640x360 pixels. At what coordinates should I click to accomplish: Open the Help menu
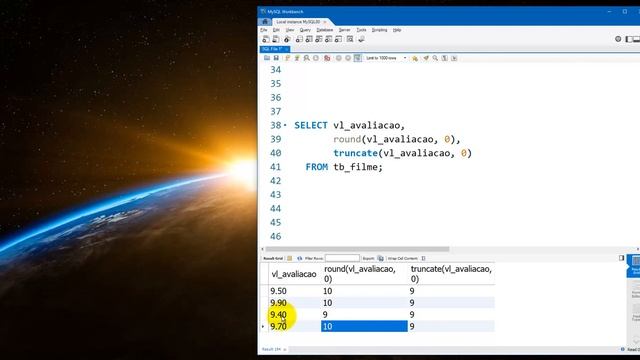397,30
